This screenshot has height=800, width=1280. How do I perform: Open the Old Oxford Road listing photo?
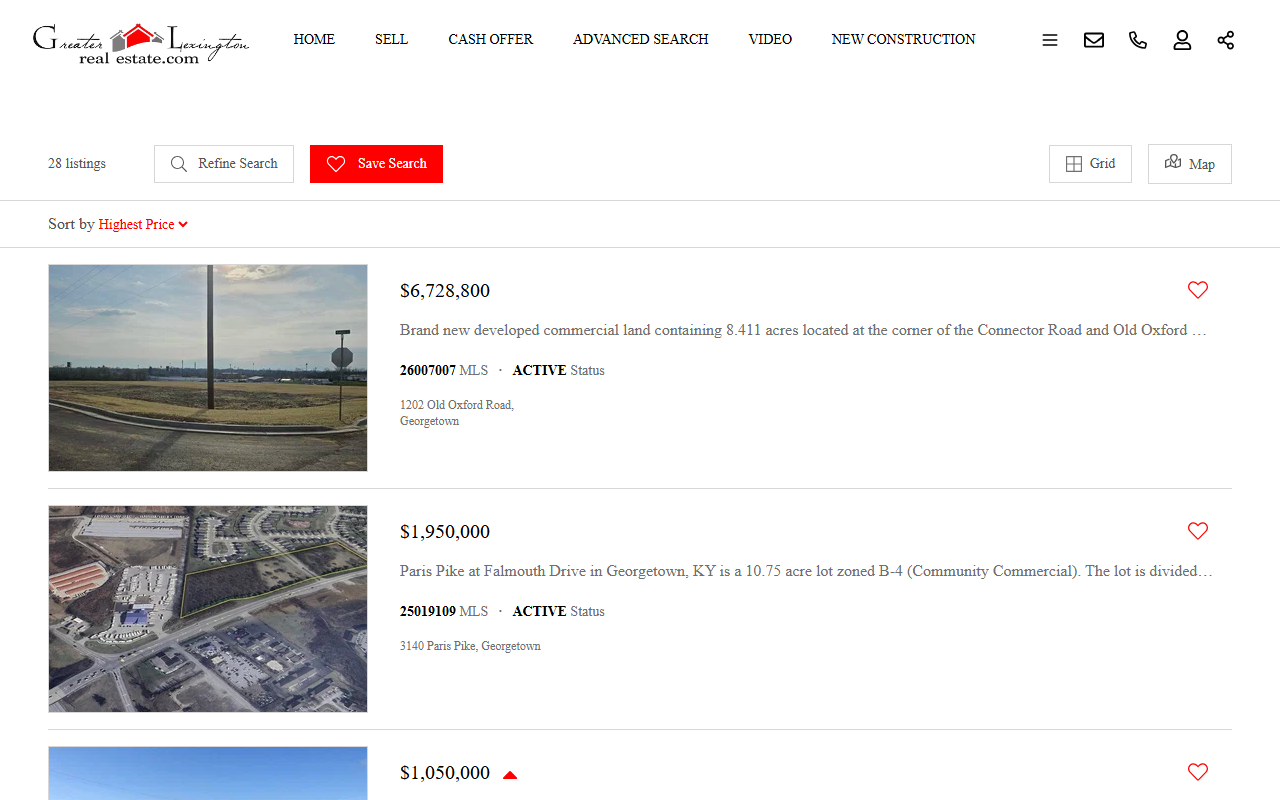pyautogui.click(x=208, y=368)
